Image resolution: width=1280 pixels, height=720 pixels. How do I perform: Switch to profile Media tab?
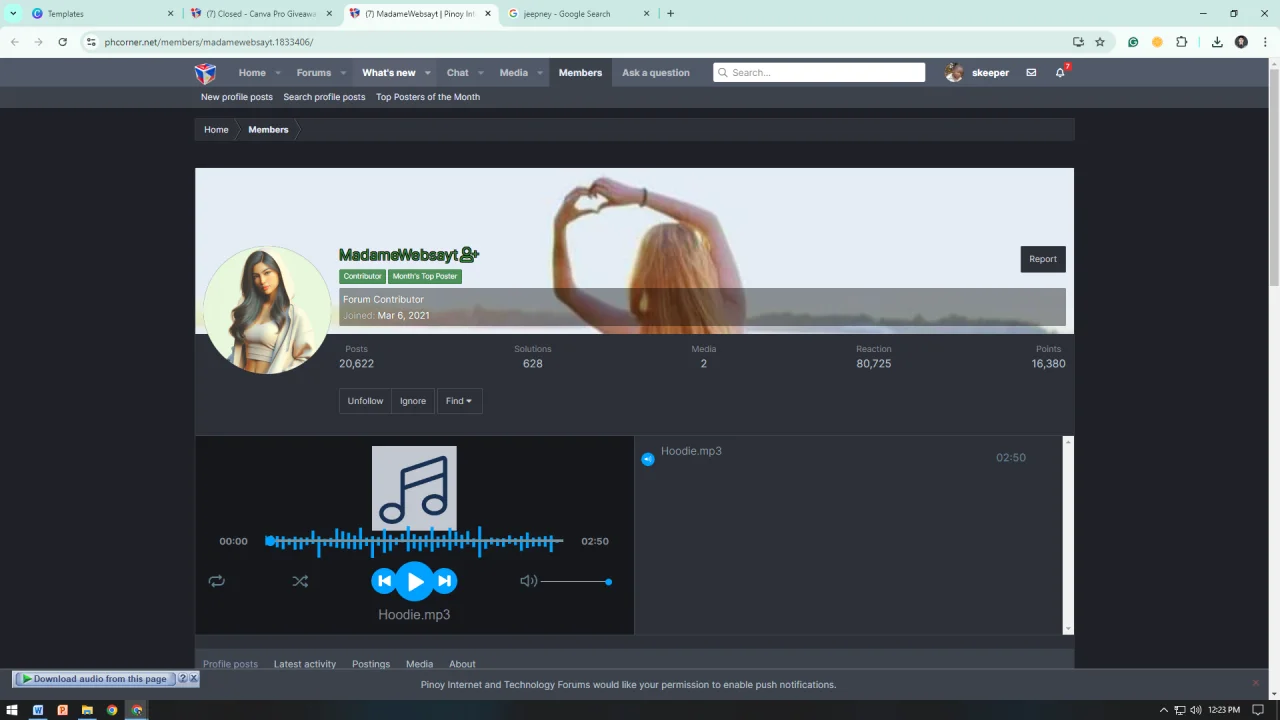coord(419,664)
